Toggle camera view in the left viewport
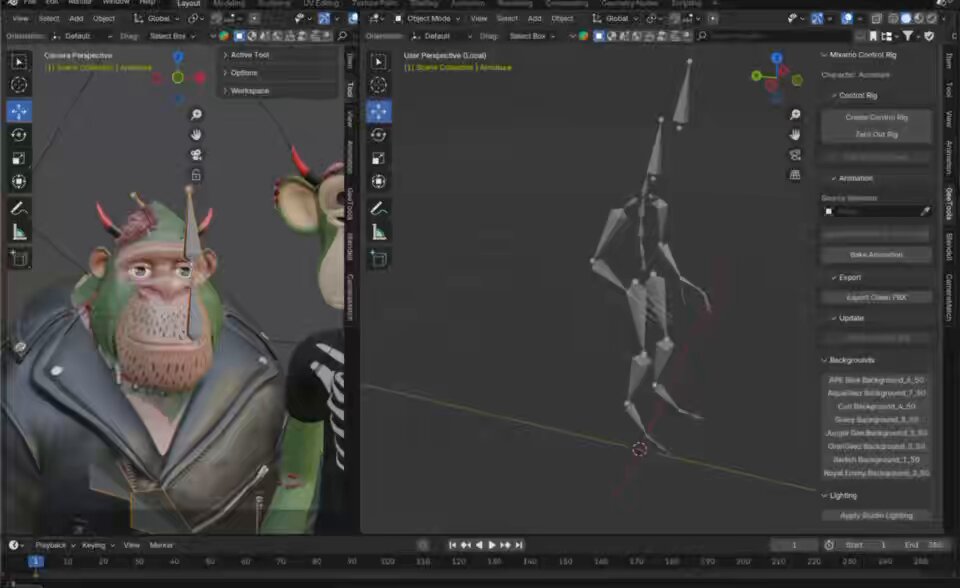 (x=197, y=155)
